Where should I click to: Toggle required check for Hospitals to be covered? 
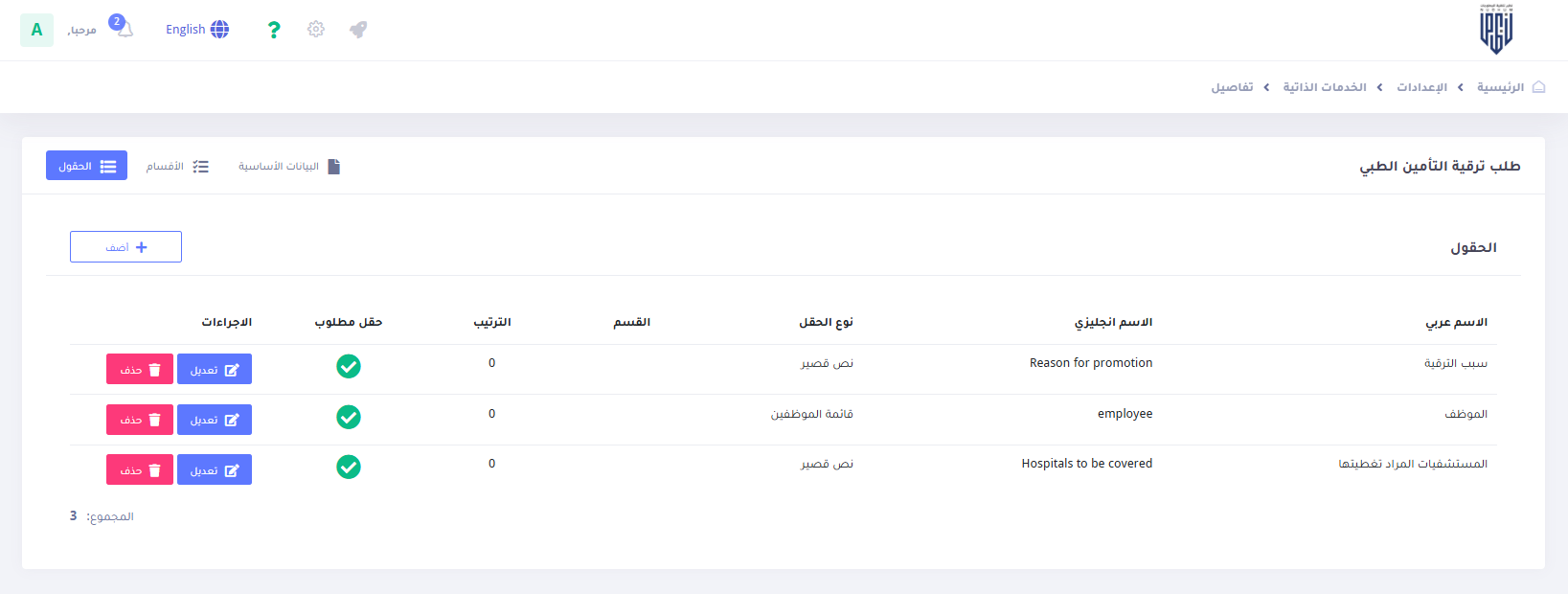349,467
